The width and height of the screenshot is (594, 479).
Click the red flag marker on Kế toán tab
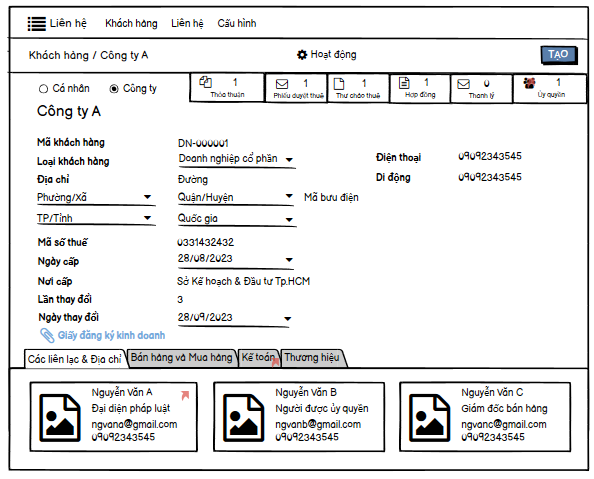pyautogui.click(x=275, y=362)
